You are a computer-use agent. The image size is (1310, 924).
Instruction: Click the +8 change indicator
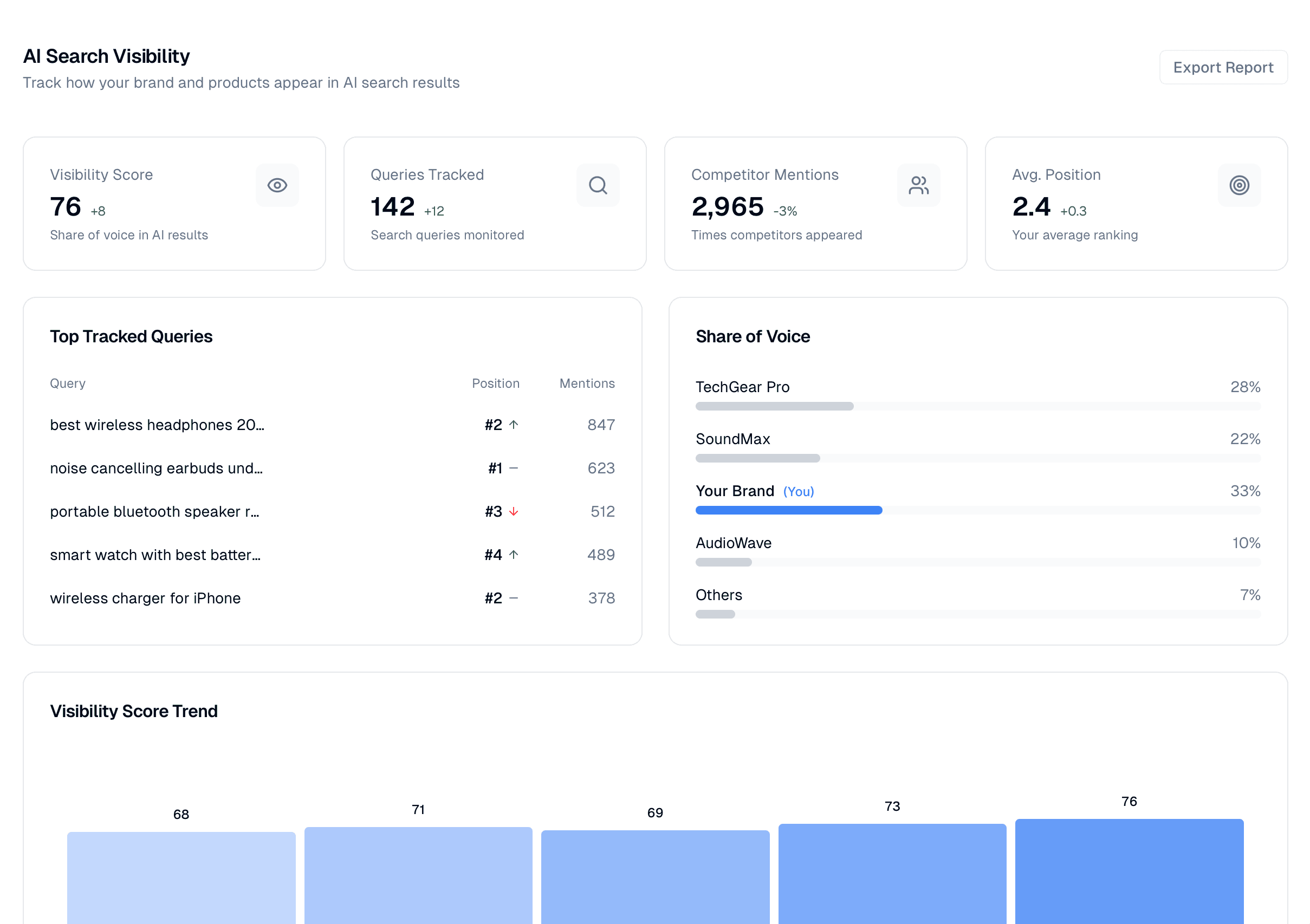point(98,211)
